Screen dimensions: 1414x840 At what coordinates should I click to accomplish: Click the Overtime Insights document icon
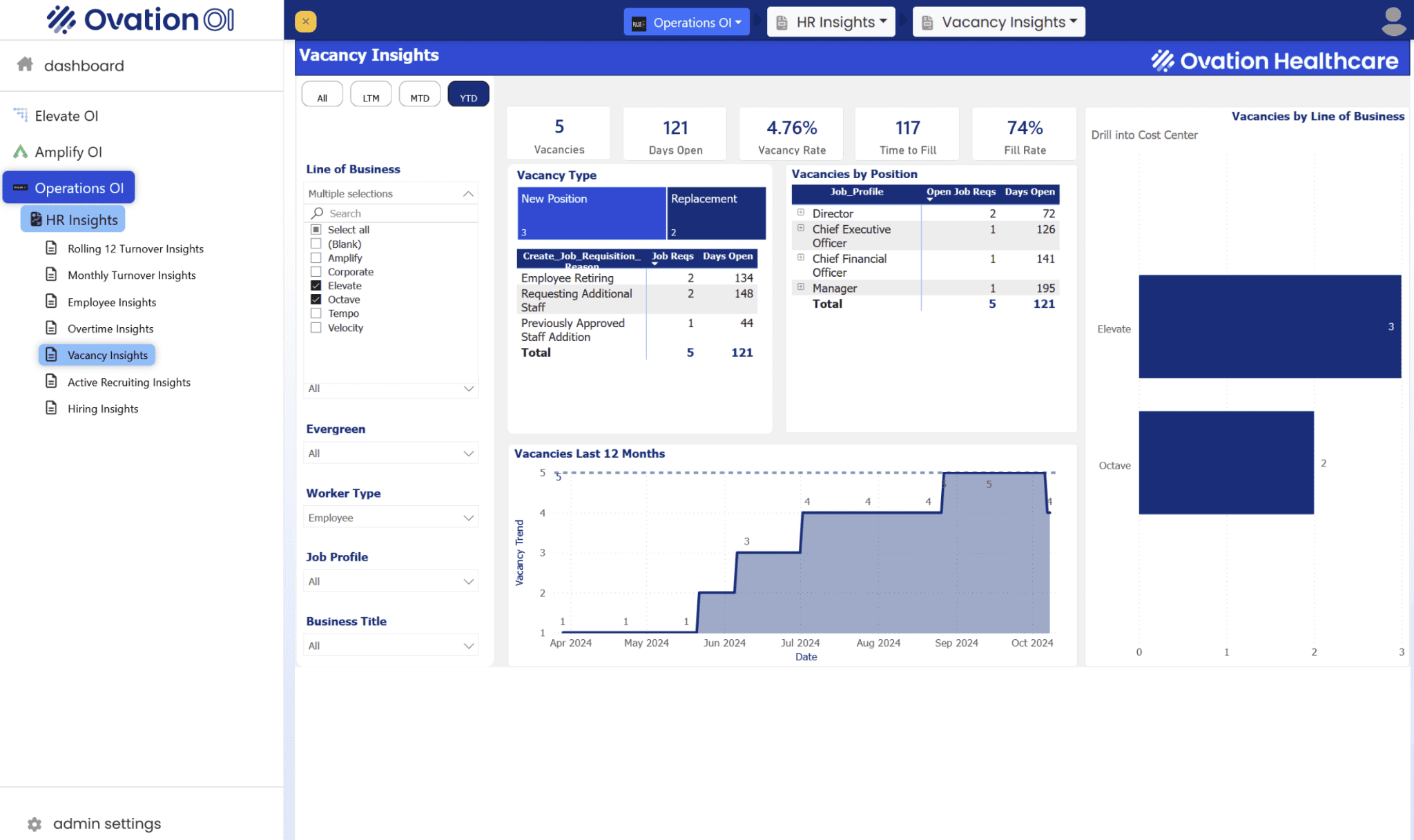click(51, 328)
